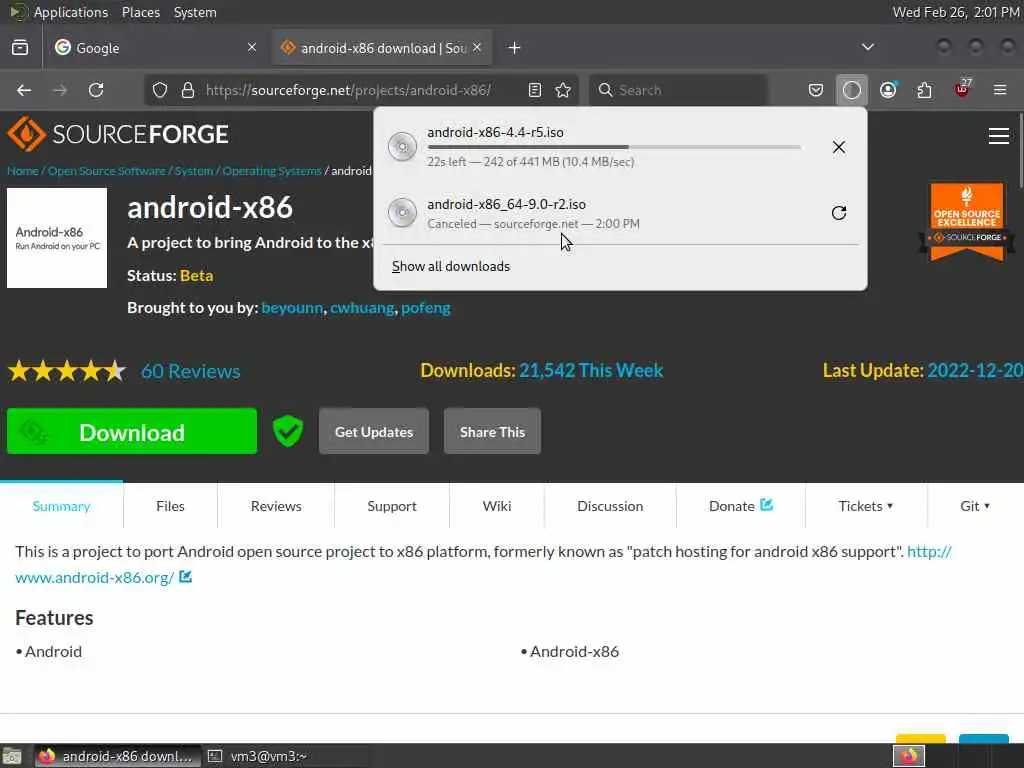Open the Wiki tab
The width and height of the screenshot is (1024, 768).
[x=497, y=506]
